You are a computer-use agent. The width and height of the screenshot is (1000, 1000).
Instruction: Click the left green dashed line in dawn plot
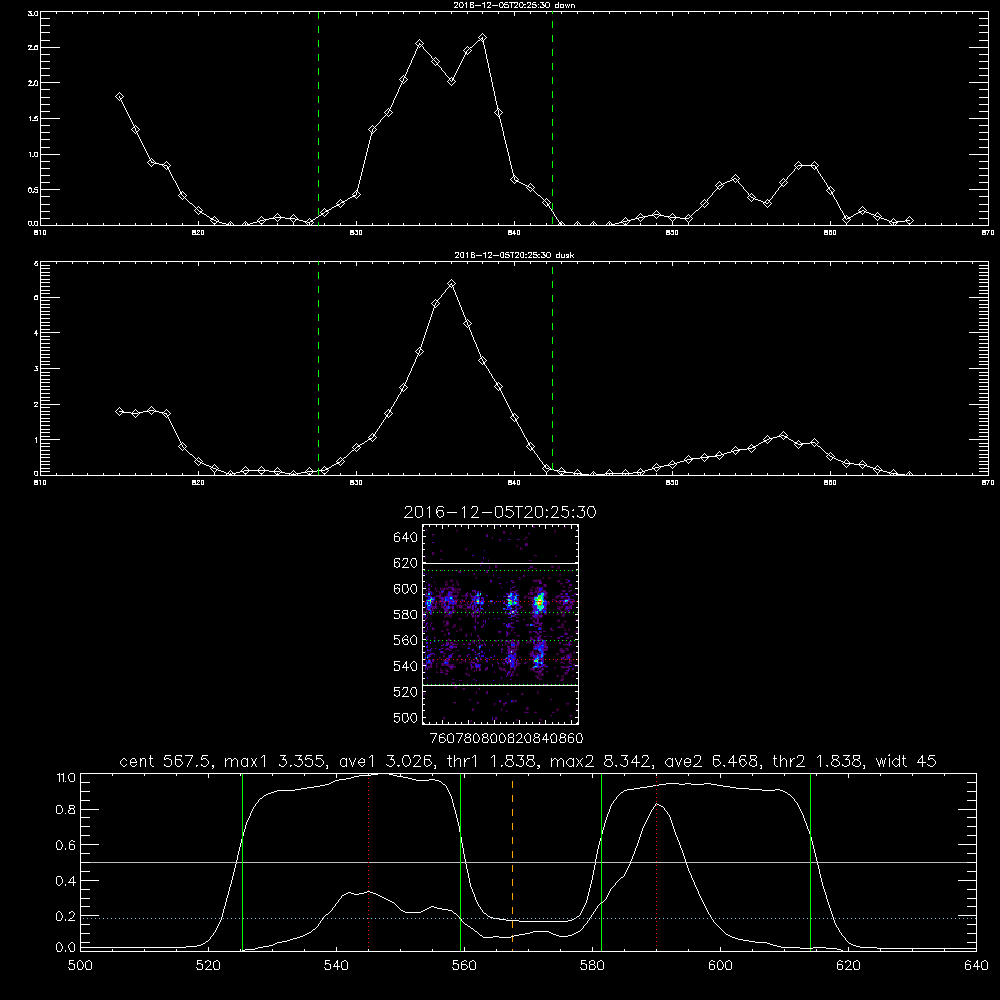pos(318,119)
